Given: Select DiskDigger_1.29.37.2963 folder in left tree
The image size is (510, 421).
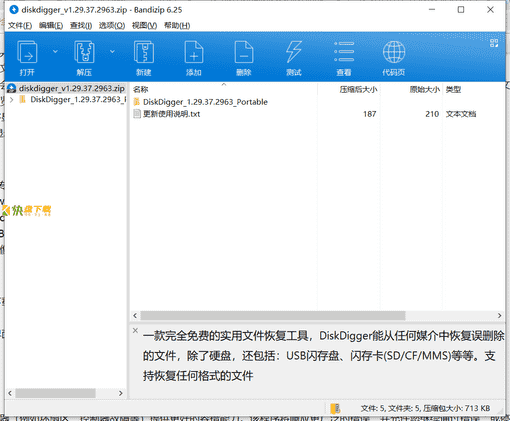Looking at the screenshot, I should (78, 99).
